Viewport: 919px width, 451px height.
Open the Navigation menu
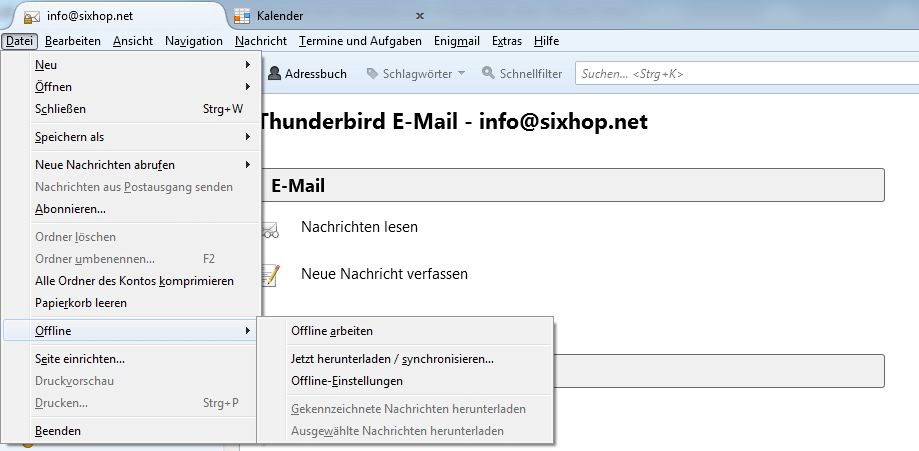[x=194, y=41]
